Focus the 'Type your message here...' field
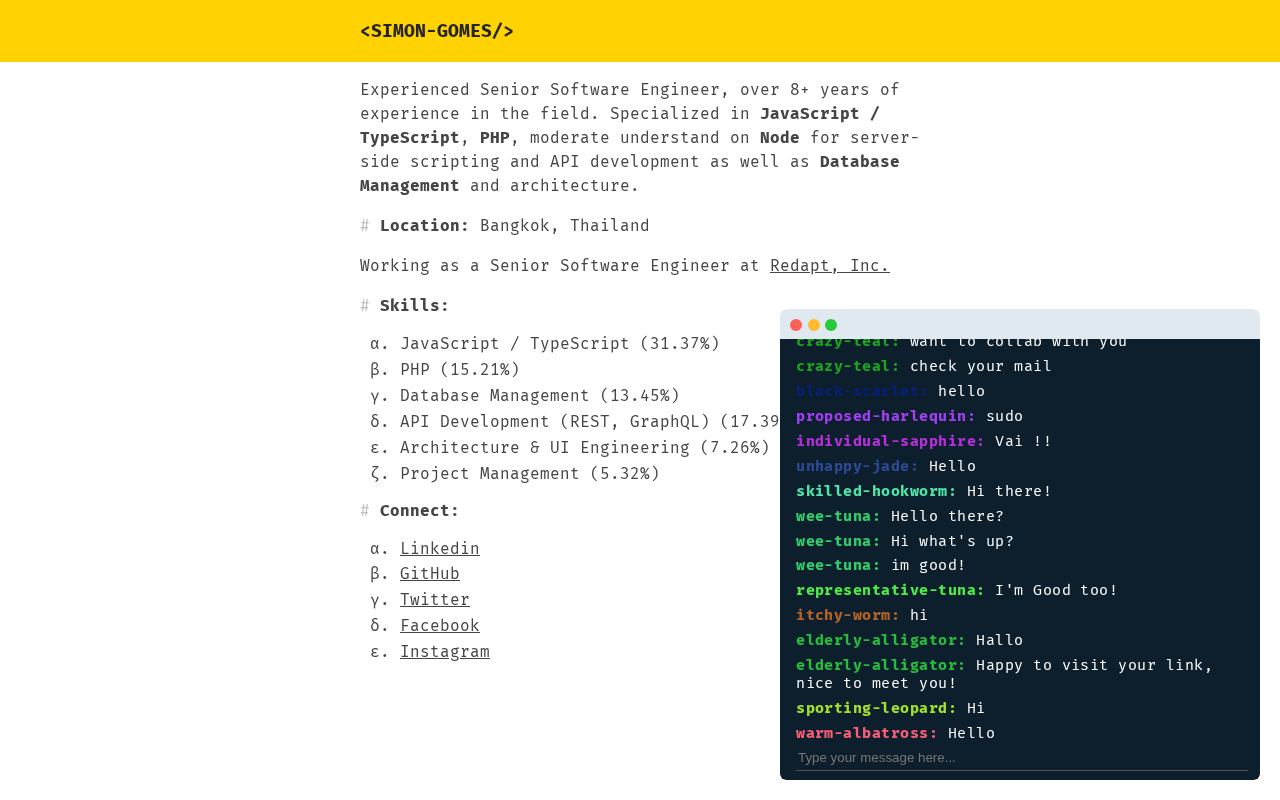The image size is (1280, 800). point(1022,758)
